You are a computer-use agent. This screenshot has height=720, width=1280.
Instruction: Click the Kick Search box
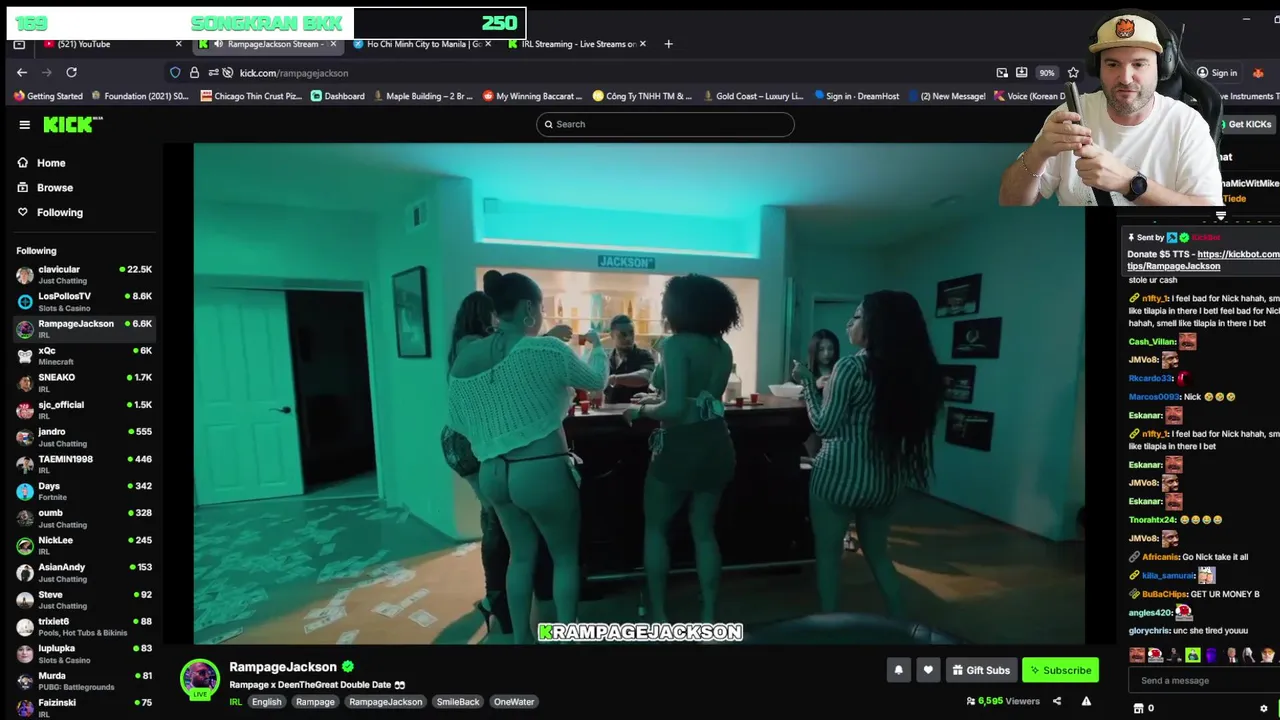coord(665,124)
